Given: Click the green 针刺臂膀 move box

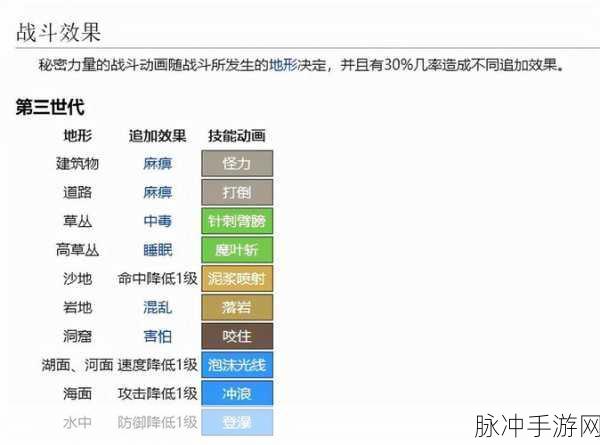Looking at the screenshot, I should click(x=237, y=221).
